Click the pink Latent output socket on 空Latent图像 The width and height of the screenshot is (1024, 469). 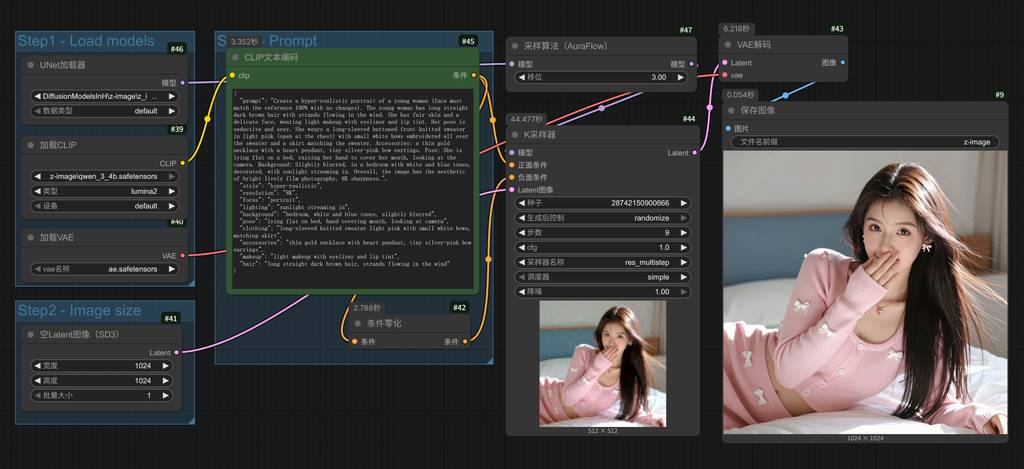(x=177, y=352)
